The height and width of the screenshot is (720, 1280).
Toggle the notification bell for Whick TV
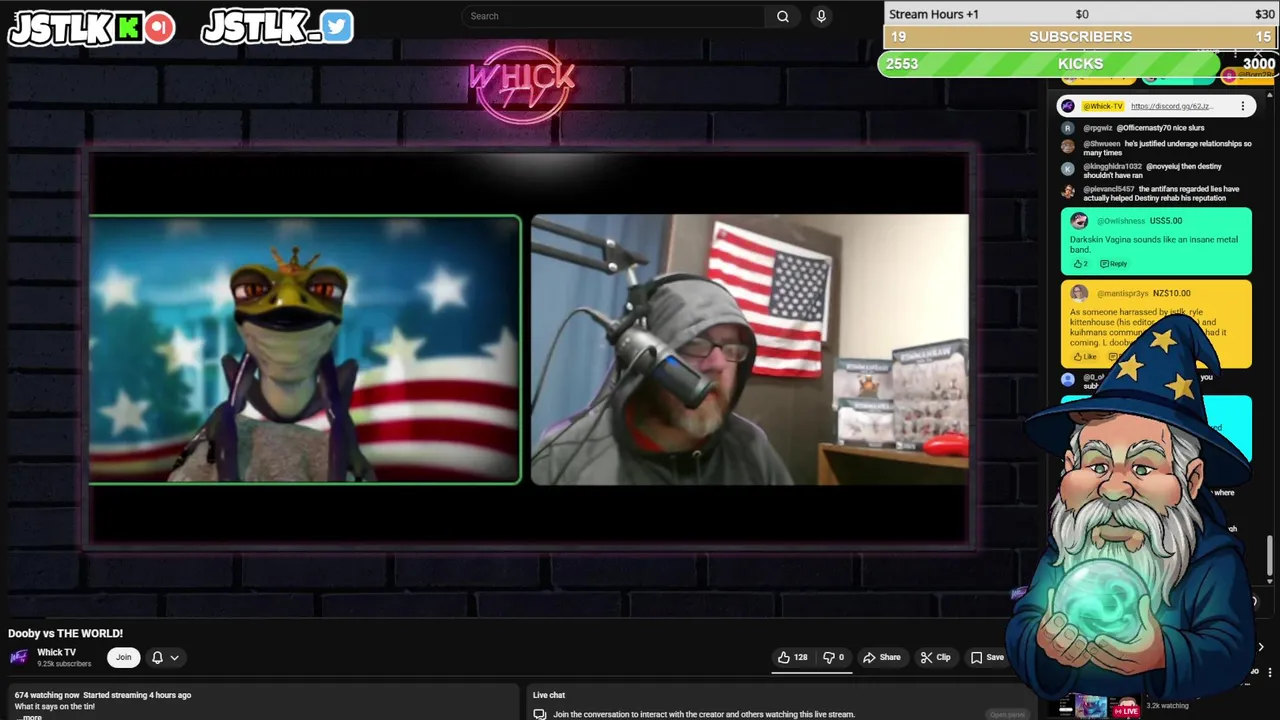(x=157, y=657)
